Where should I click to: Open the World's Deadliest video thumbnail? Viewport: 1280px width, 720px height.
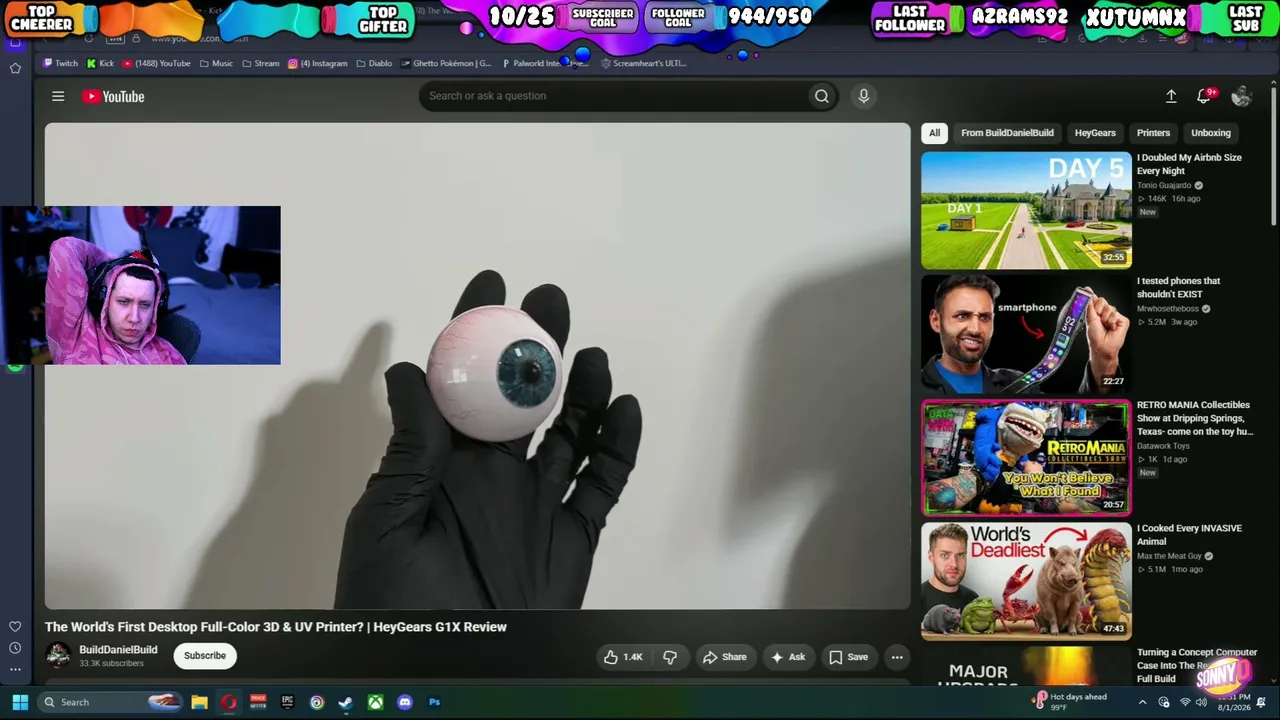pos(1026,581)
